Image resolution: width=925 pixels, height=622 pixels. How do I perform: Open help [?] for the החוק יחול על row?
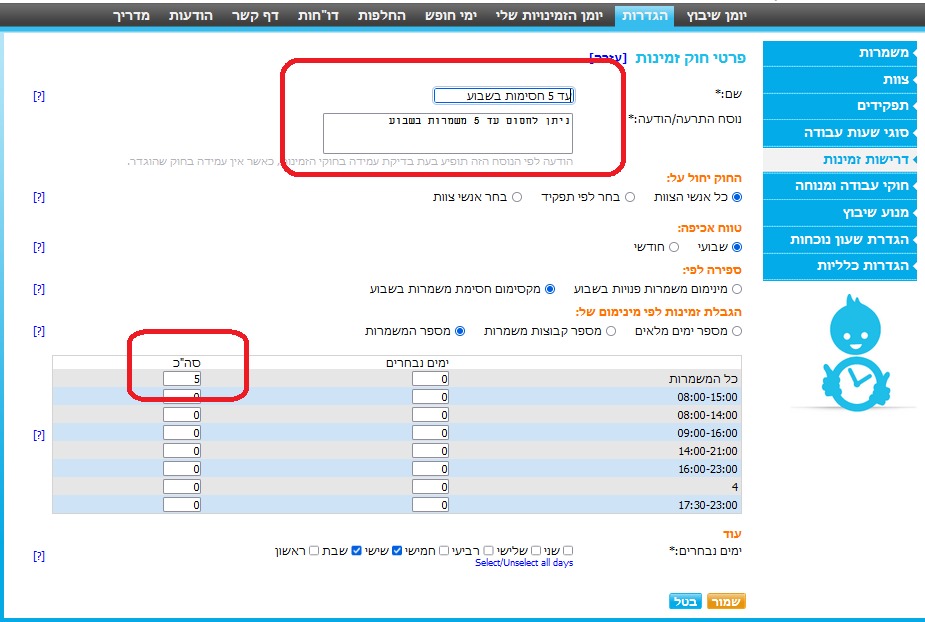[39, 197]
